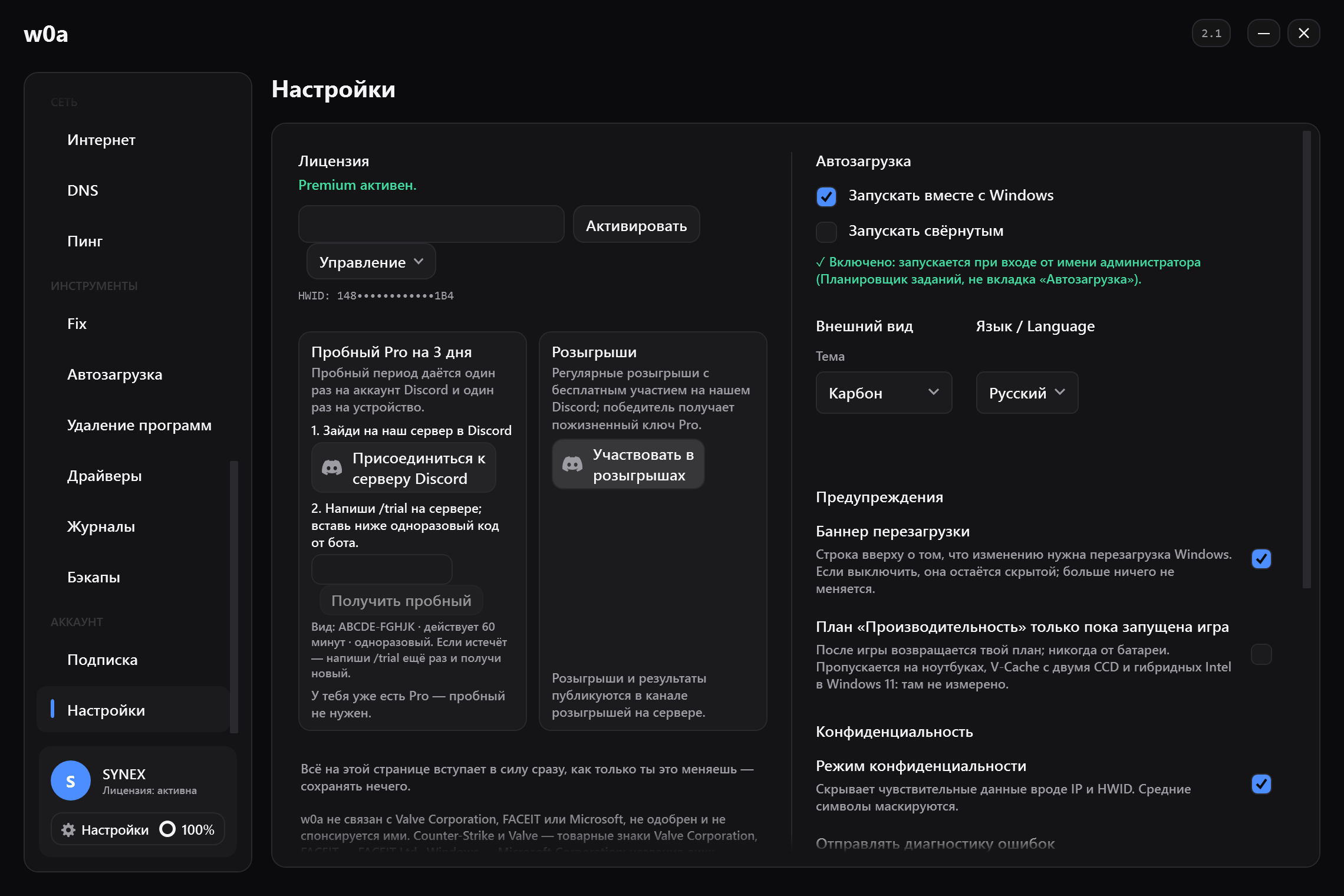The width and height of the screenshot is (1344, 896).
Task: Enable Performance plan only while game runs
Action: click(1261, 654)
